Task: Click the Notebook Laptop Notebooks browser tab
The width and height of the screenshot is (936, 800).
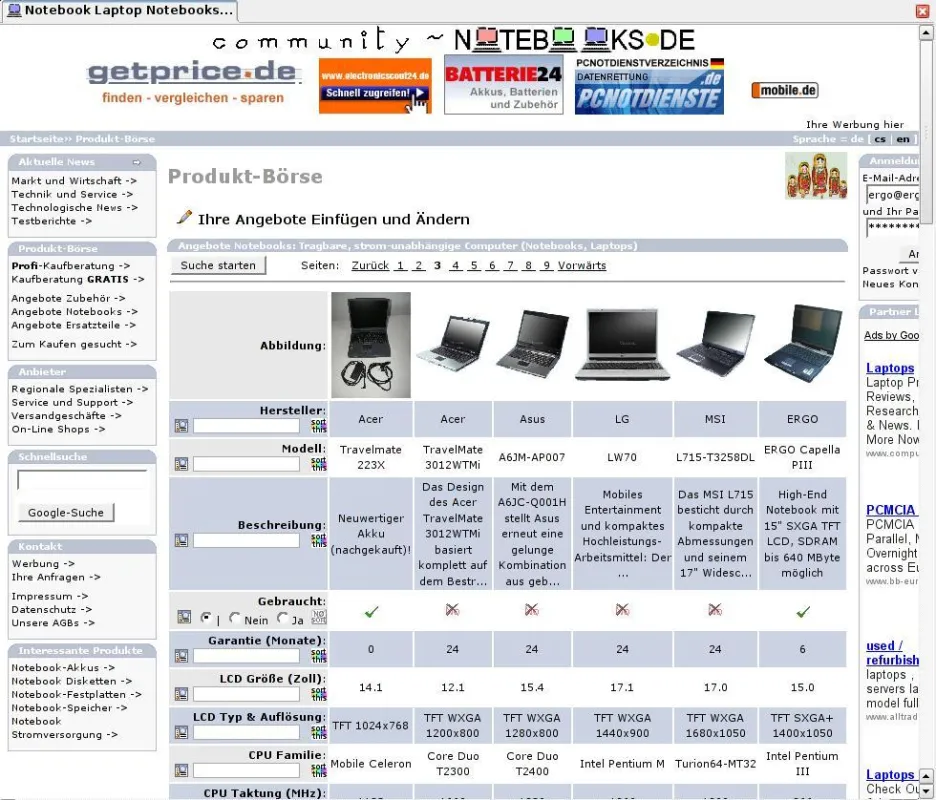Action: tap(120, 10)
